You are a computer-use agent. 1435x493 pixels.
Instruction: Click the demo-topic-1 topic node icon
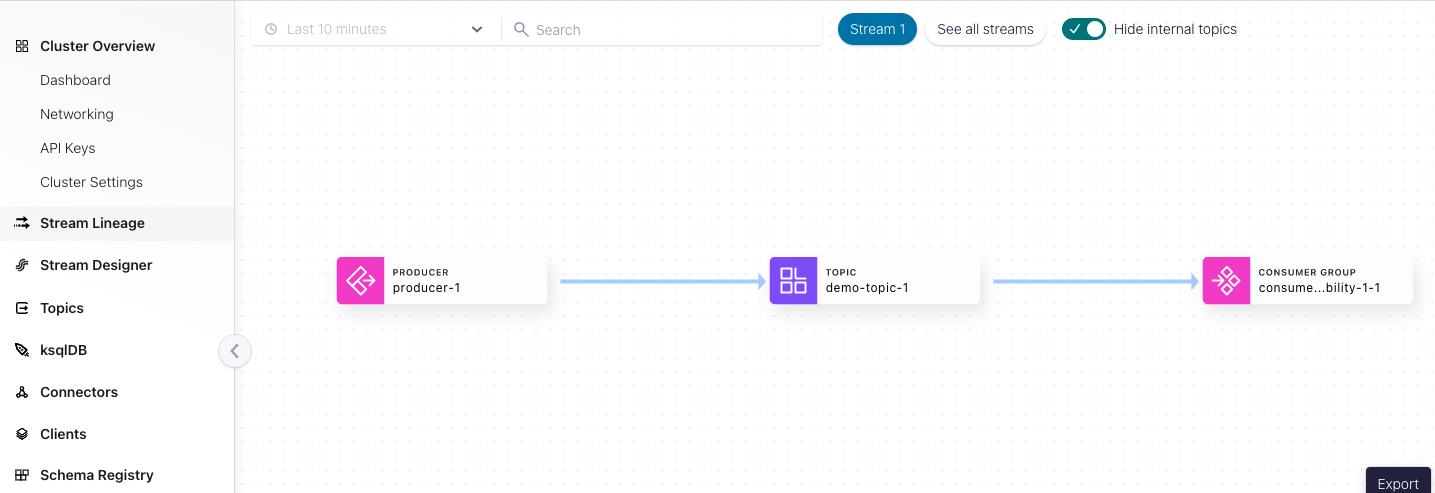pos(793,281)
